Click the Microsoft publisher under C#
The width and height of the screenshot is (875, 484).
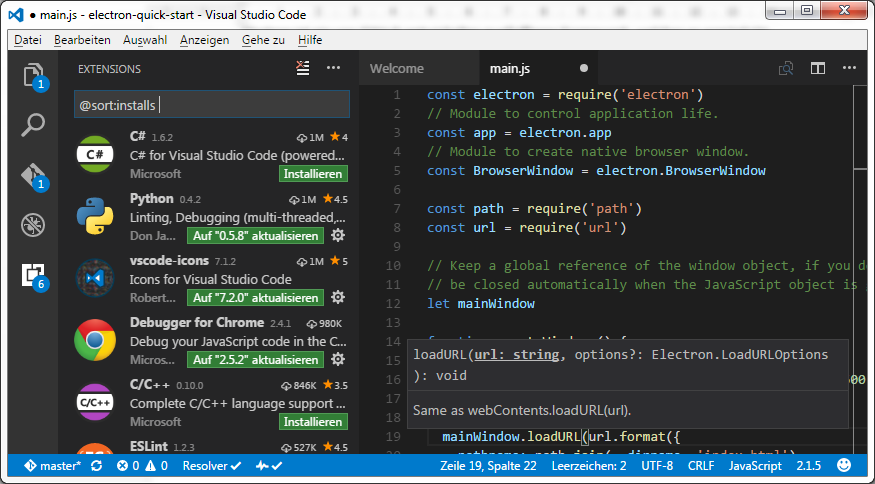[x=155, y=174]
